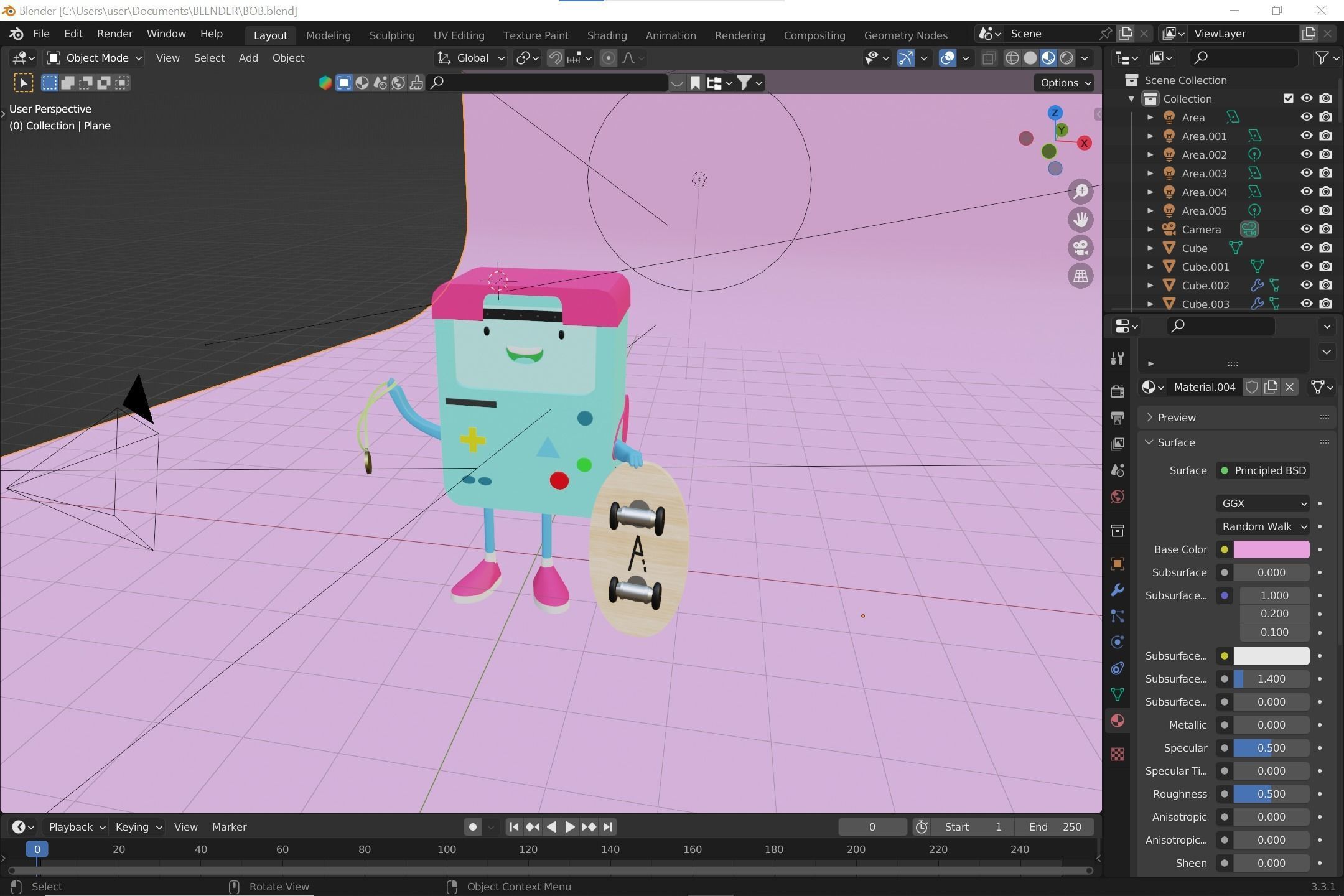1344x896 pixels.
Task: Hide Cube.002 in viewport
Action: coord(1307,285)
